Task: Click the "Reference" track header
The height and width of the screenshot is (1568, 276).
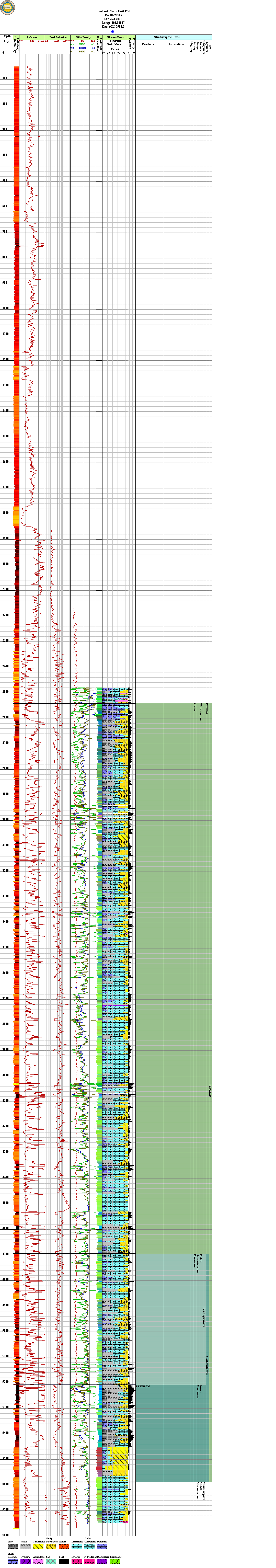Action: [x=32, y=37]
